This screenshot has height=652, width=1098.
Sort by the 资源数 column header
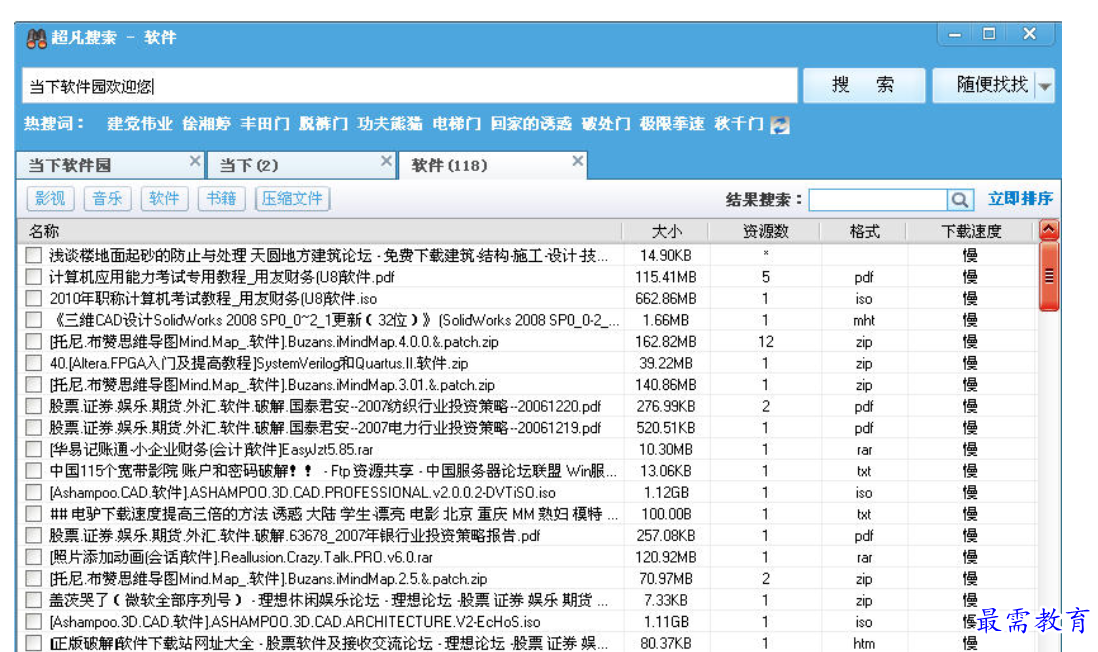pyautogui.click(x=765, y=231)
